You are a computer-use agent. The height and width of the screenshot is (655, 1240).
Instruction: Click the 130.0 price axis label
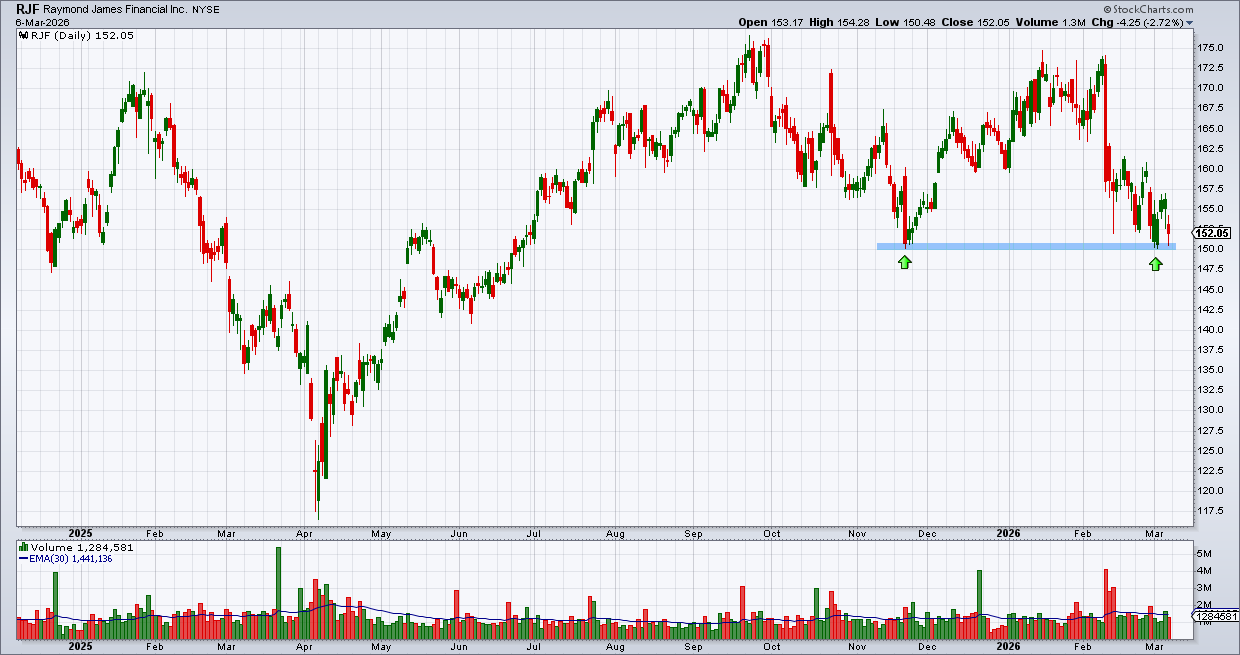pos(1211,409)
